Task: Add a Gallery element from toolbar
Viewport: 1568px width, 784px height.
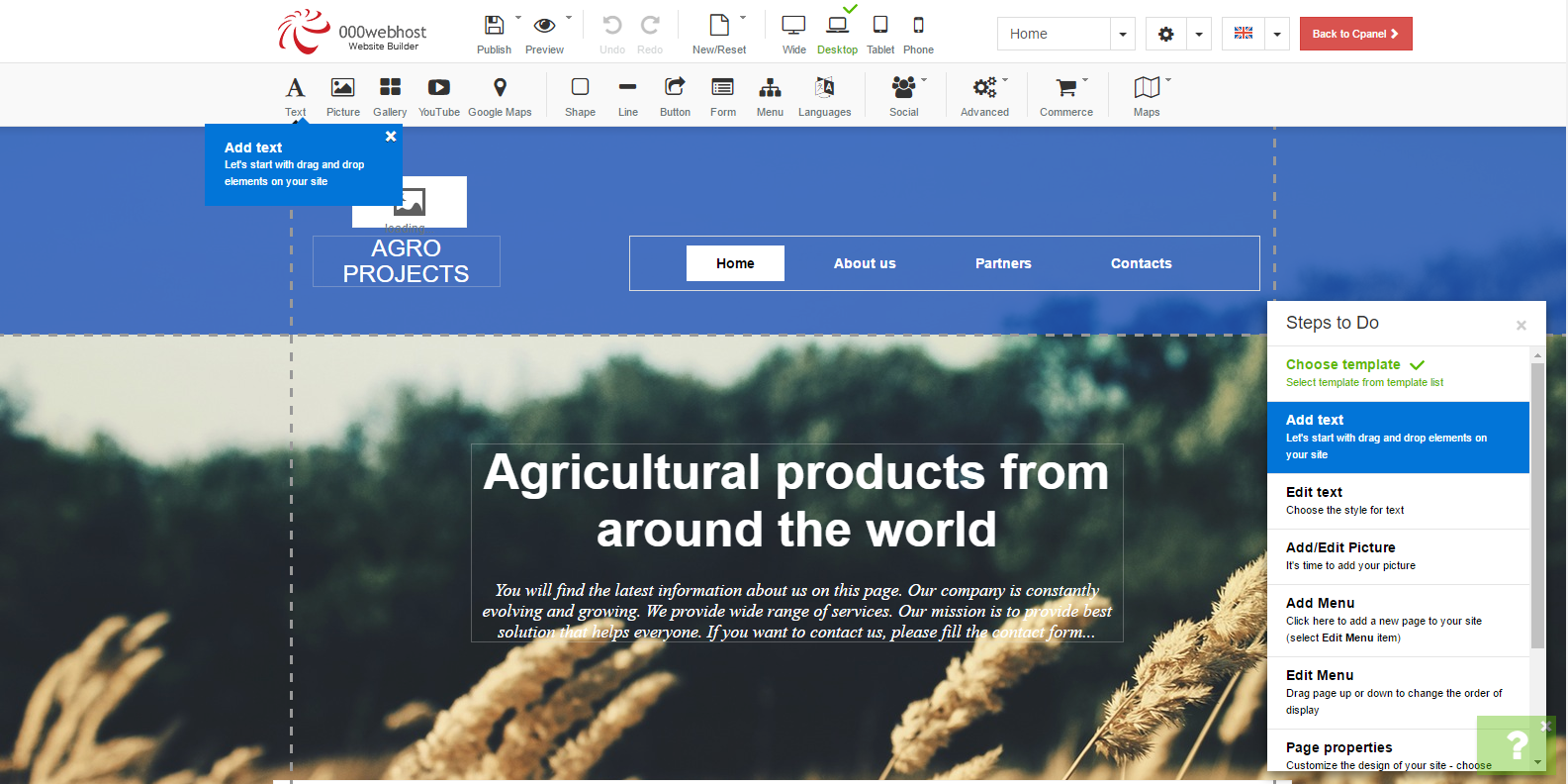Action: (x=390, y=88)
